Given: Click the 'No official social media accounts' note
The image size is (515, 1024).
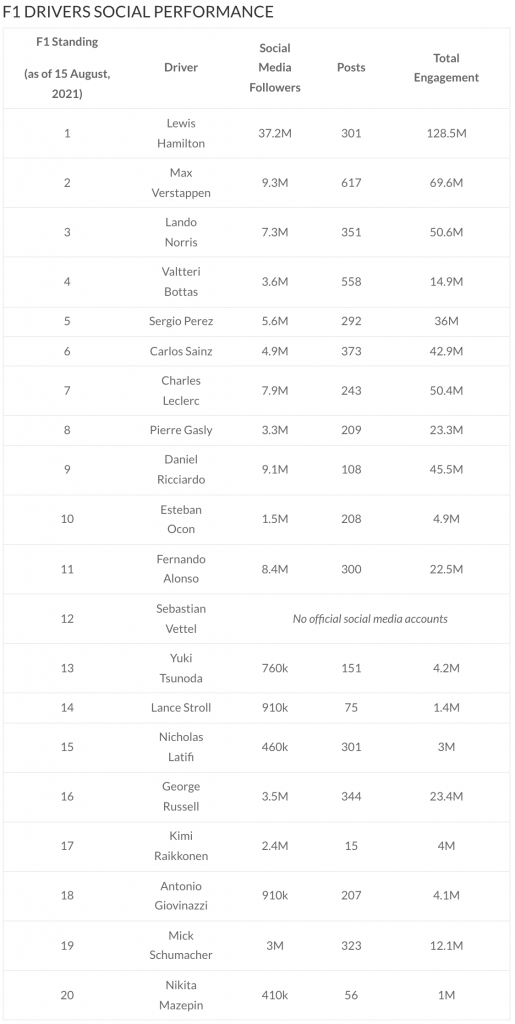Looking at the screenshot, I should point(370,618).
